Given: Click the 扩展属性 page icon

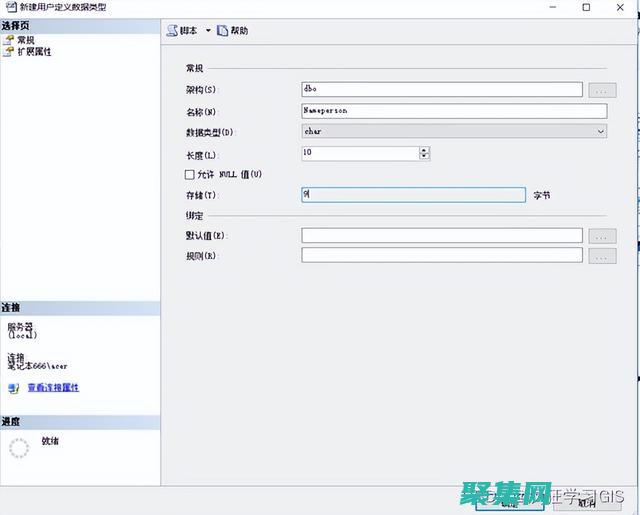Looking at the screenshot, I should [x=8, y=52].
